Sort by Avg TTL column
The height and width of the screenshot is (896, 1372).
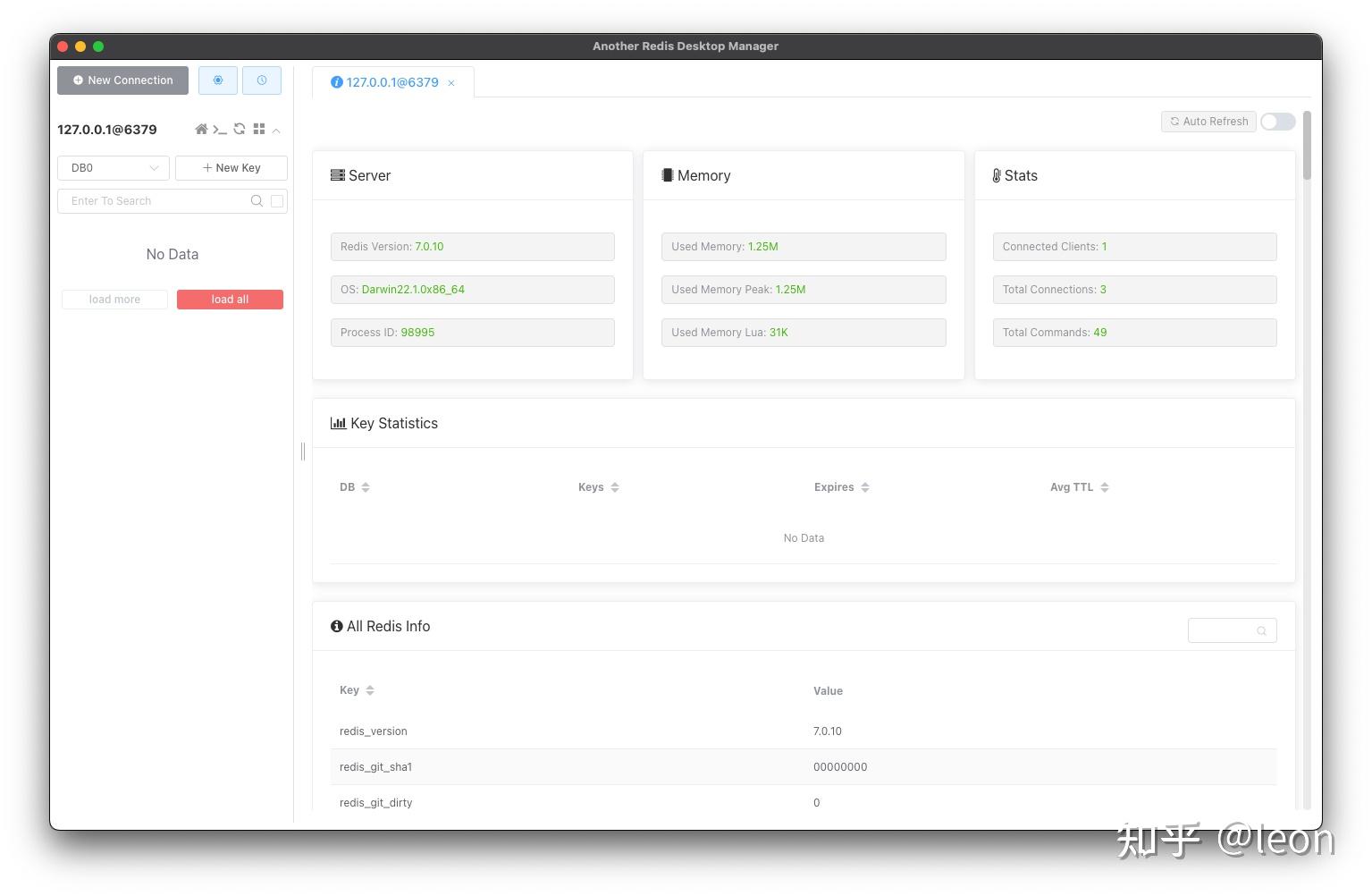[1080, 487]
